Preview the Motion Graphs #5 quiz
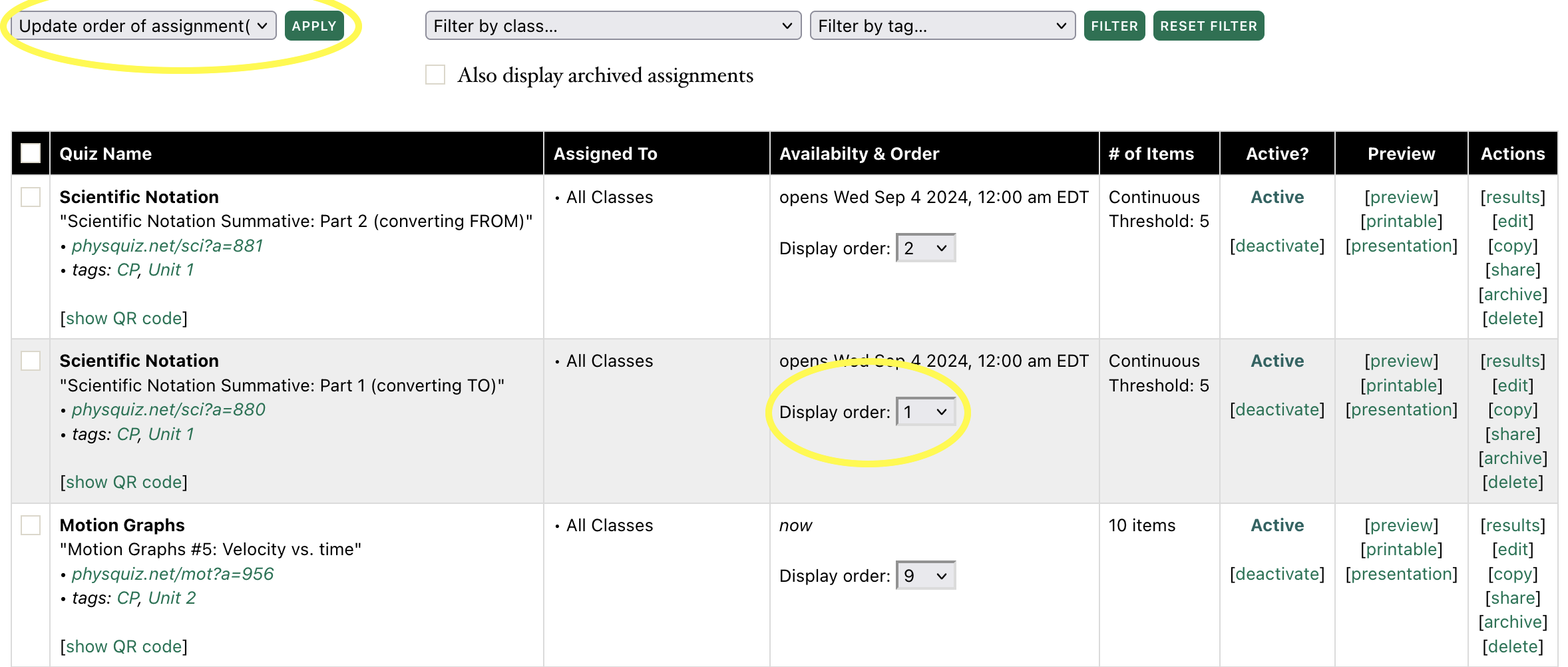 tap(1401, 525)
